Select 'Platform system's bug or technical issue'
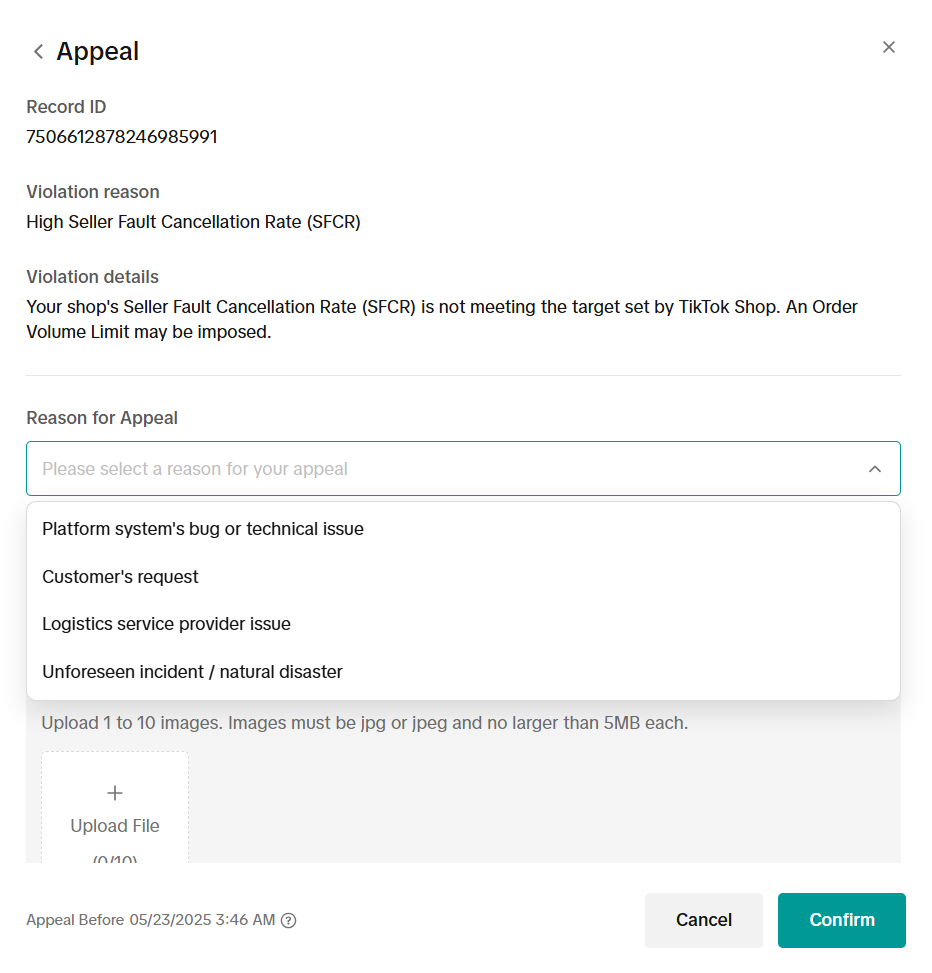932x973 pixels. (203, 529)
